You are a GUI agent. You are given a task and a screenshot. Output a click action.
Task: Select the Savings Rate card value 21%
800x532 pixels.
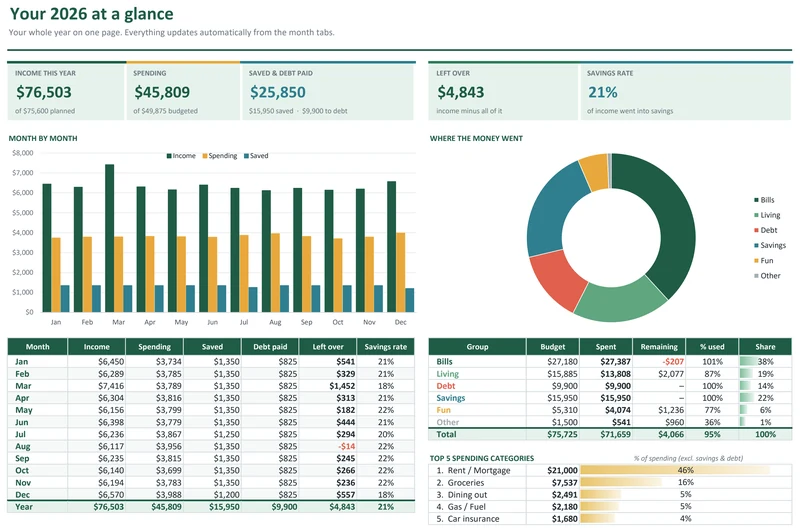(603, 92)
